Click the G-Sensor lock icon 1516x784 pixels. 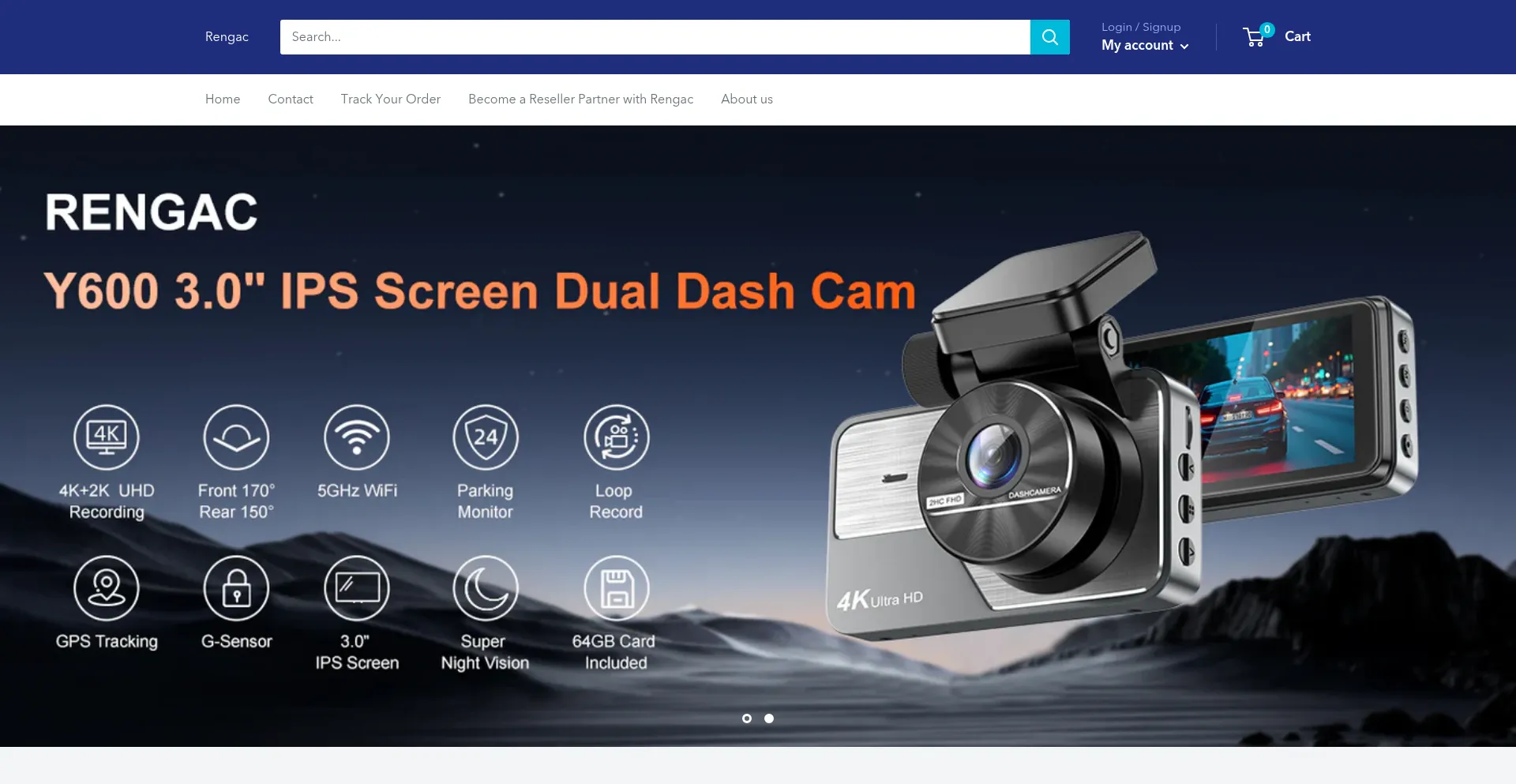pyautogui.click(x=236, y=588)
